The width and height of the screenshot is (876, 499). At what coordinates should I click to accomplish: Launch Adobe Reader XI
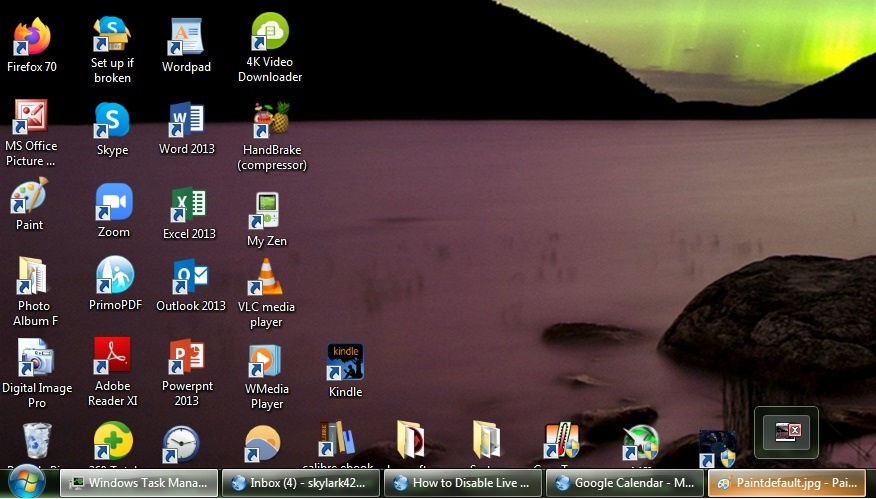point(112,372)
